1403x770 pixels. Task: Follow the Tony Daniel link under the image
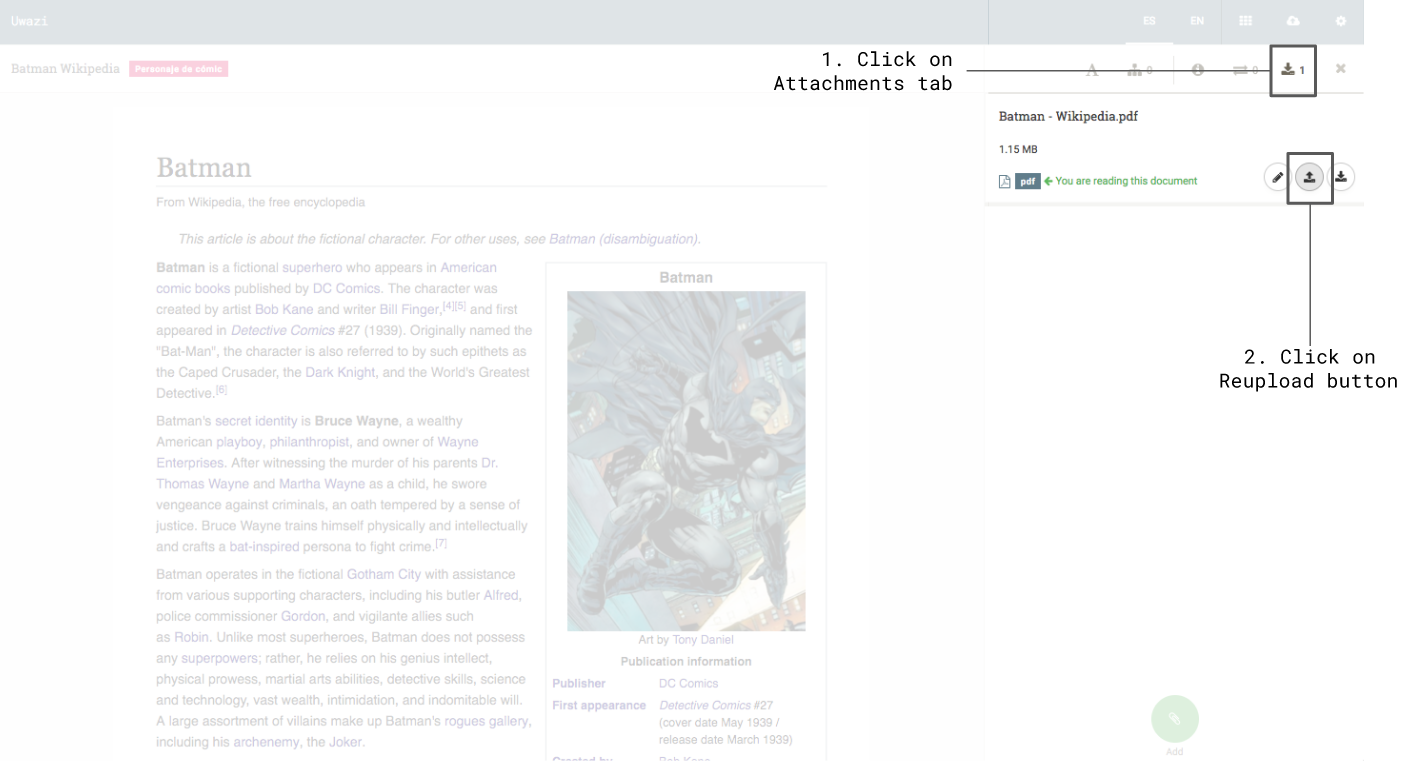coord(701,640)
